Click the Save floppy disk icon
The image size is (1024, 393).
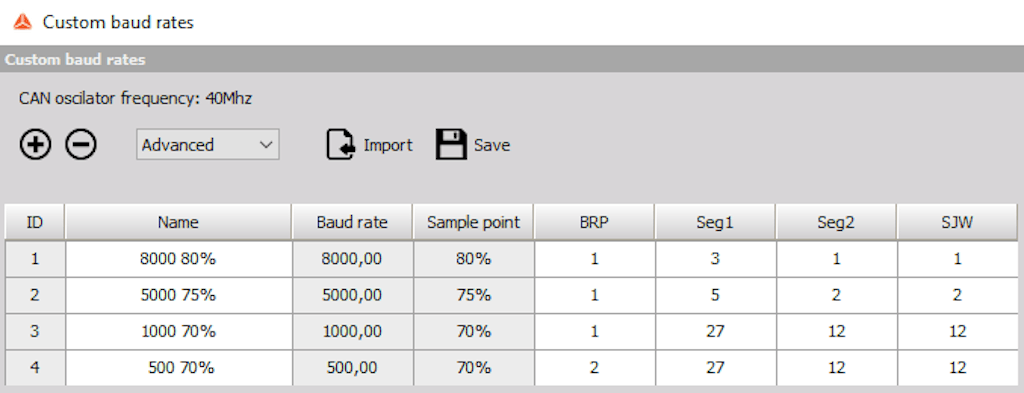(x=451, y=145)
